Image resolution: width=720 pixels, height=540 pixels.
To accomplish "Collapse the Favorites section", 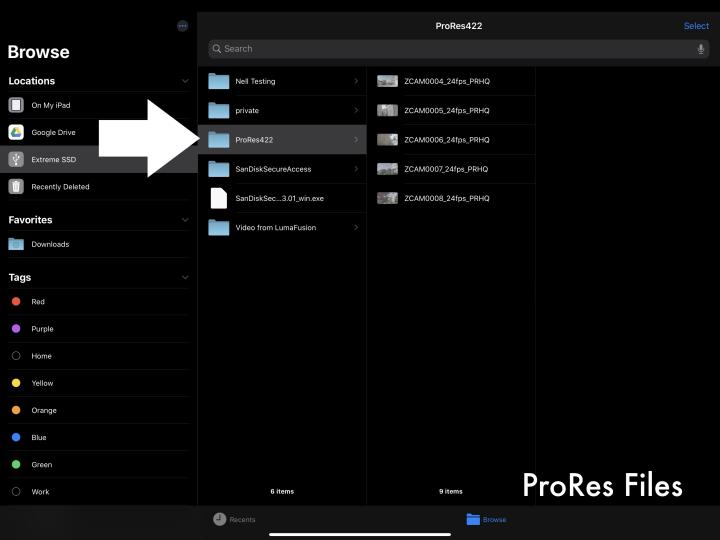I will [x=185, y=220].
